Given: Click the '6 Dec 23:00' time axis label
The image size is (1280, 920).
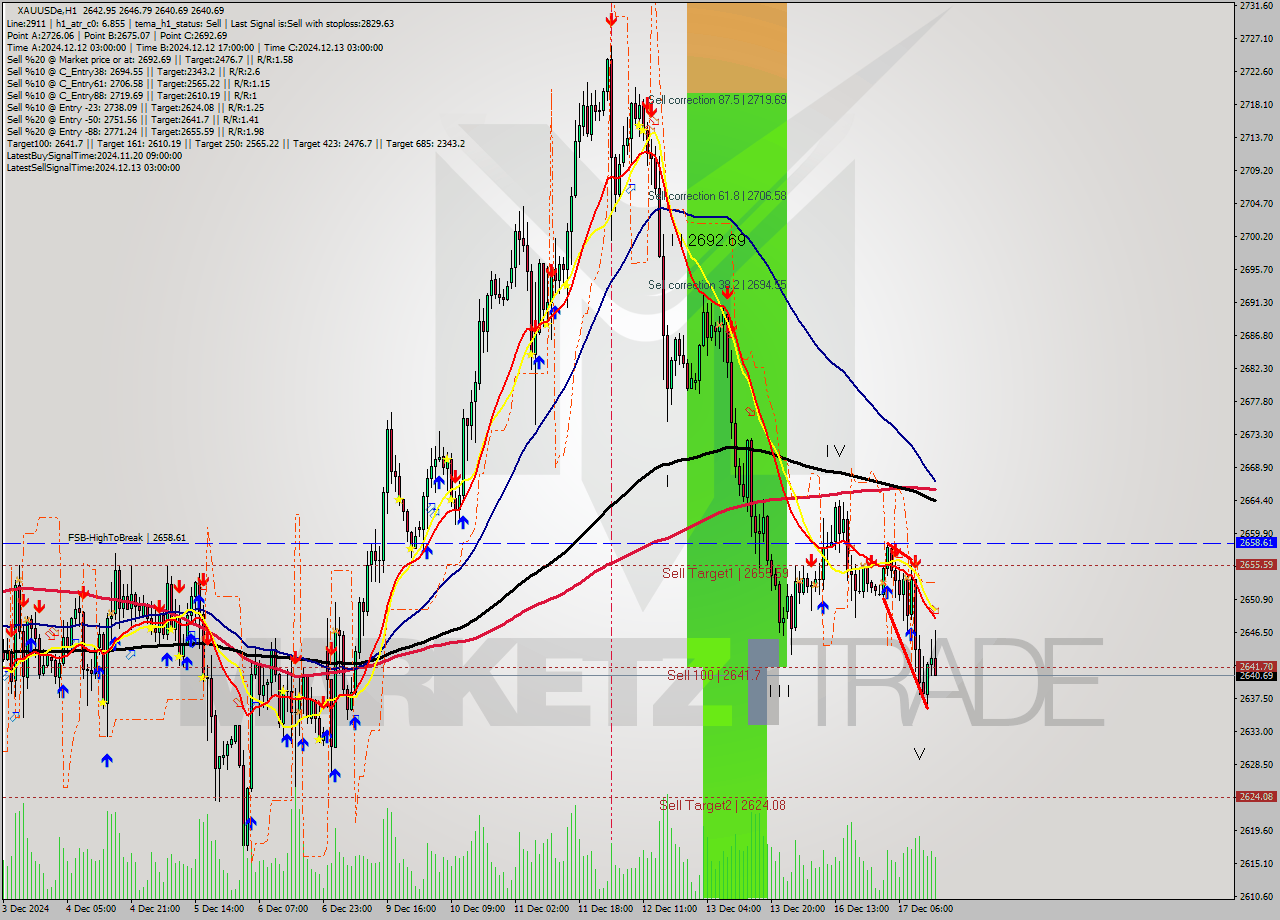Looking at the screenshot, I should click(346, 909).
